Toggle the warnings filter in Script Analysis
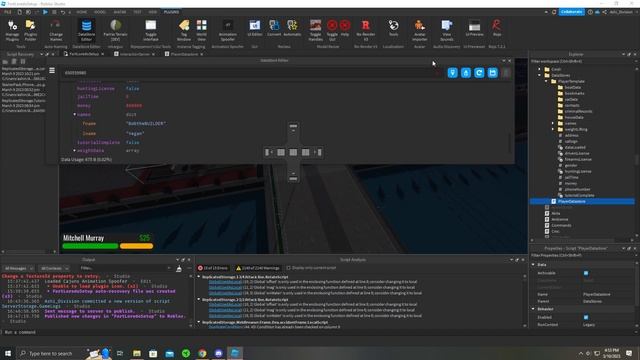Image resolution: width=640 pixels, height=360 pixels. click(258, 268)
